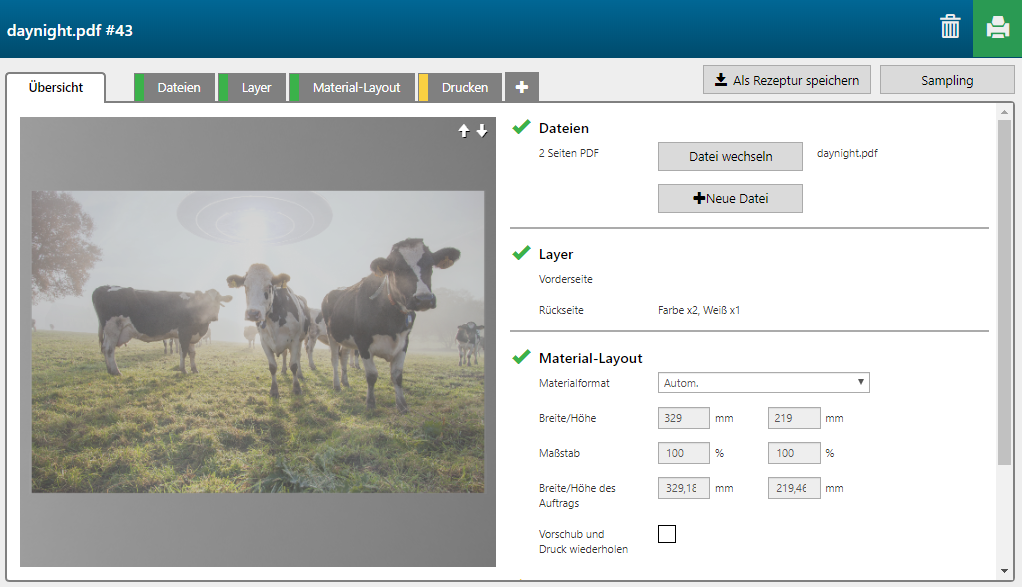Click the green checkmark beside Layer heading
The height and width of the screenshot is (587, 1022).
coord(521,254)
